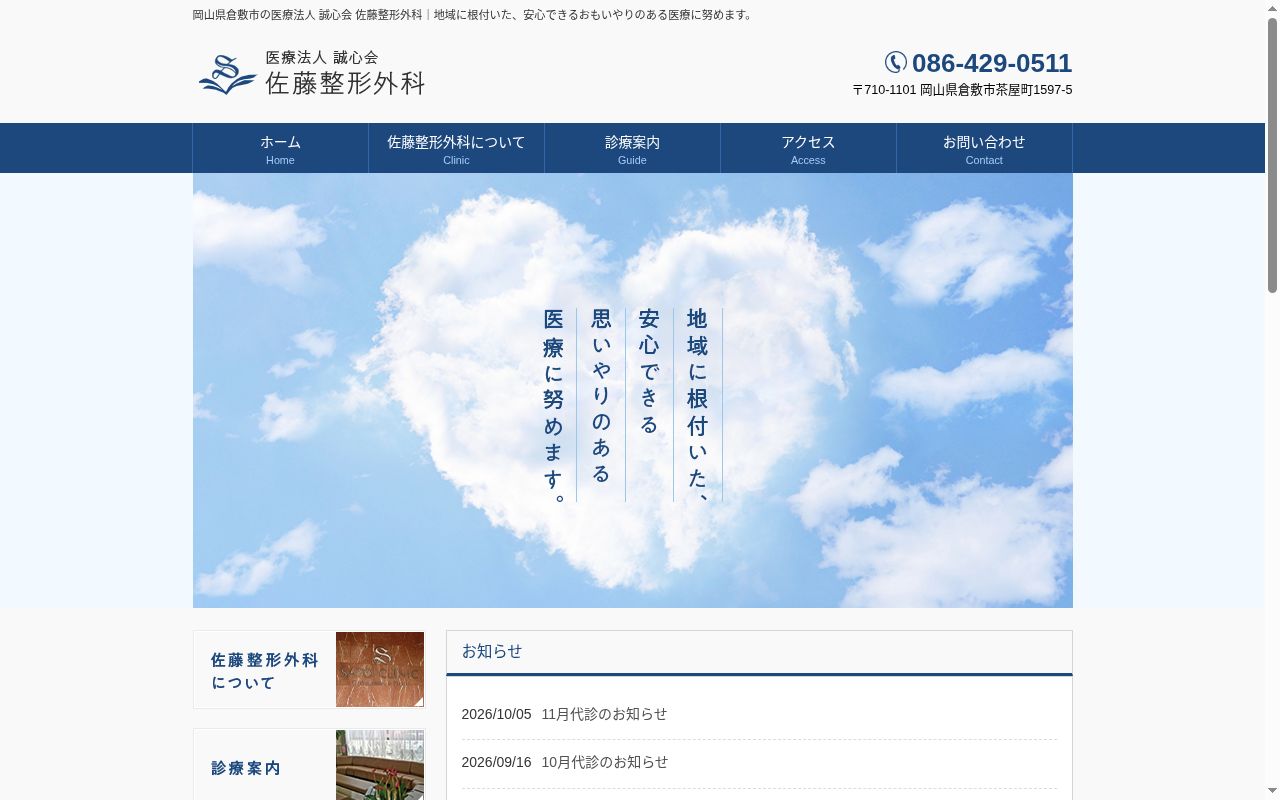This screenshot has width=1280, height=800.
Task: Go to 診療案内 Guide in navigation
Action: [632, 148]
